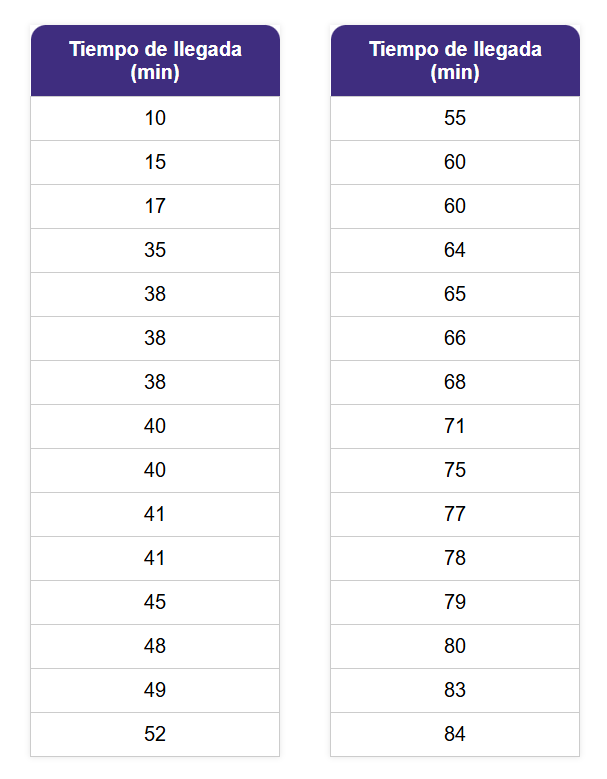Select the cell showing 83
Screen dimensions: 607x779
(x=455, y=690)
